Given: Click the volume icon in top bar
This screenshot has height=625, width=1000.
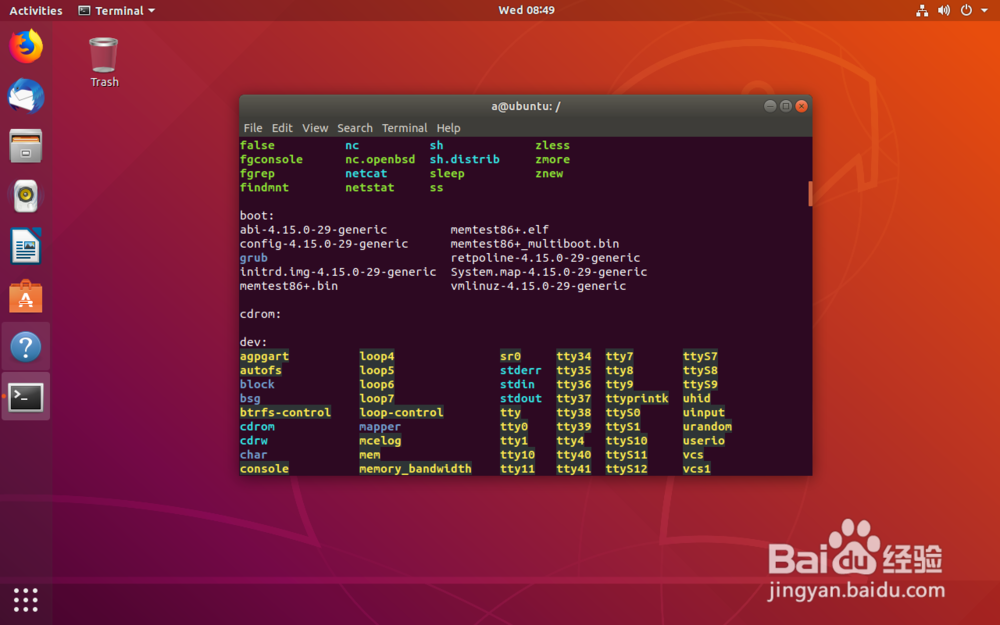Looking at the screenshot, I should click(944, 10).
